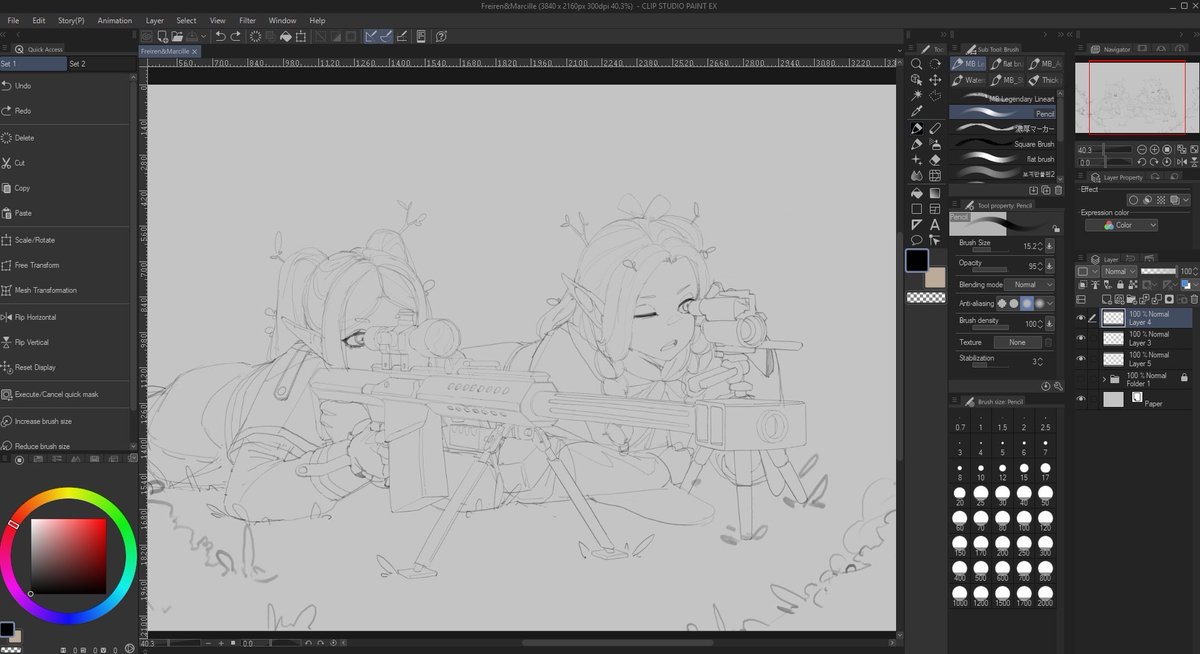Open the layer blend mode Normal dropdown

click(x=1118, y=271)
